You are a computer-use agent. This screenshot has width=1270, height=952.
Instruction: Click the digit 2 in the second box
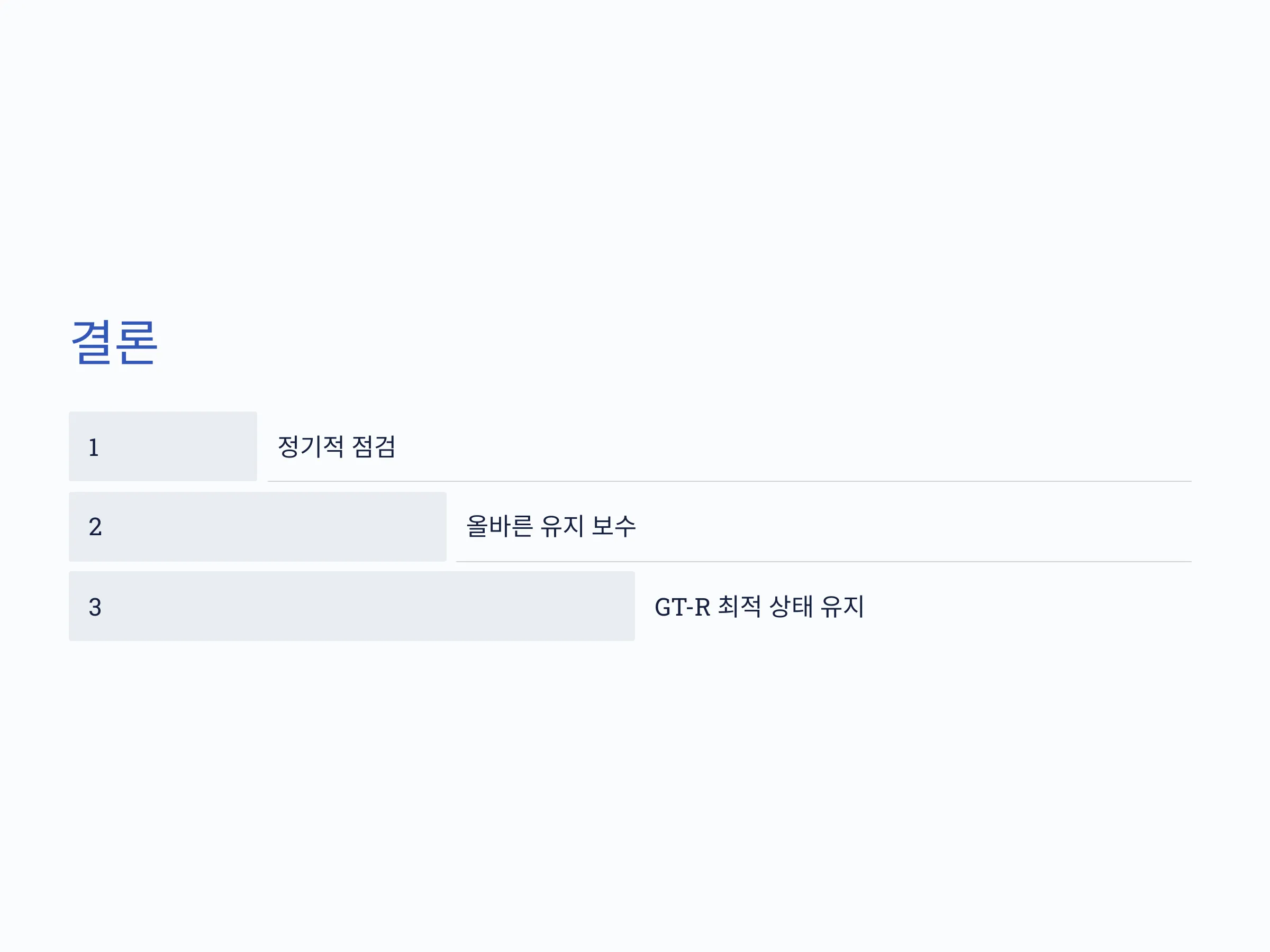click(x=95, y=527)
